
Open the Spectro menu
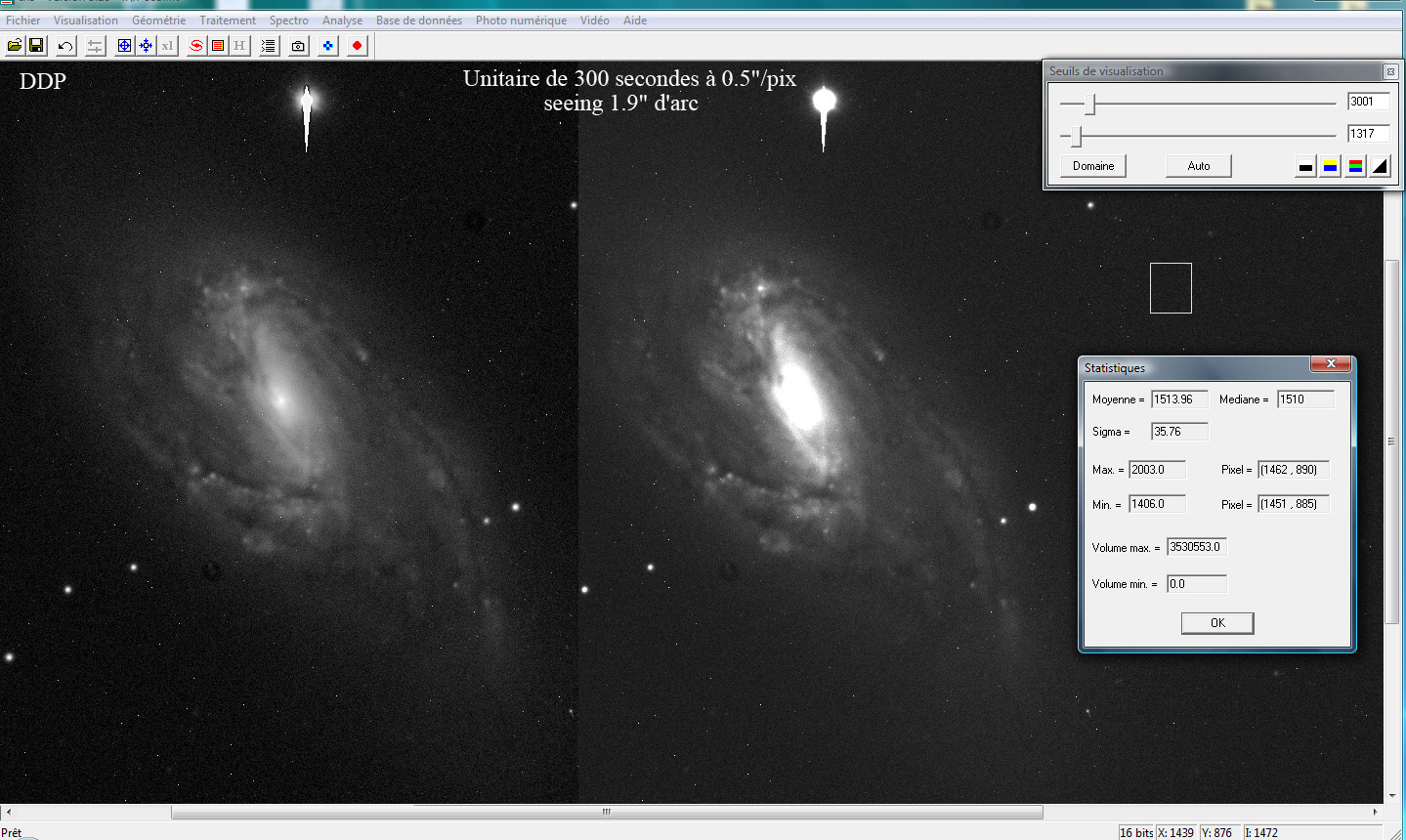(x=289, y=21)
